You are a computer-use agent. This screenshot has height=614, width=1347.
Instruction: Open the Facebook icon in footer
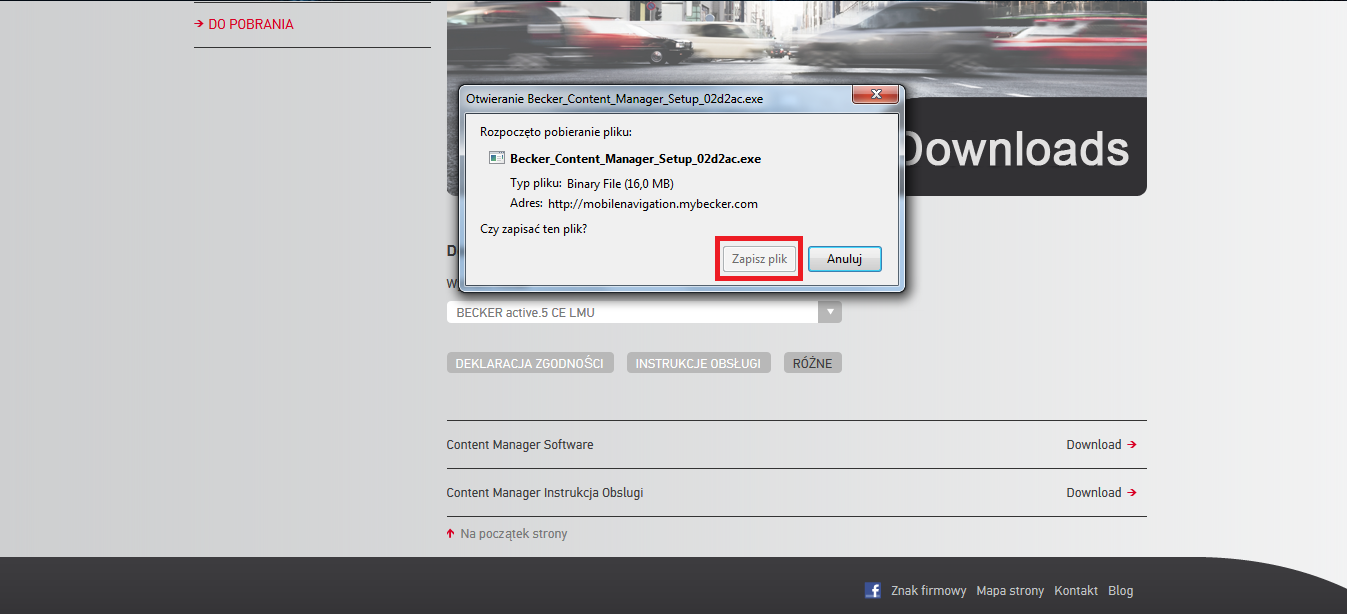point(872,591)
